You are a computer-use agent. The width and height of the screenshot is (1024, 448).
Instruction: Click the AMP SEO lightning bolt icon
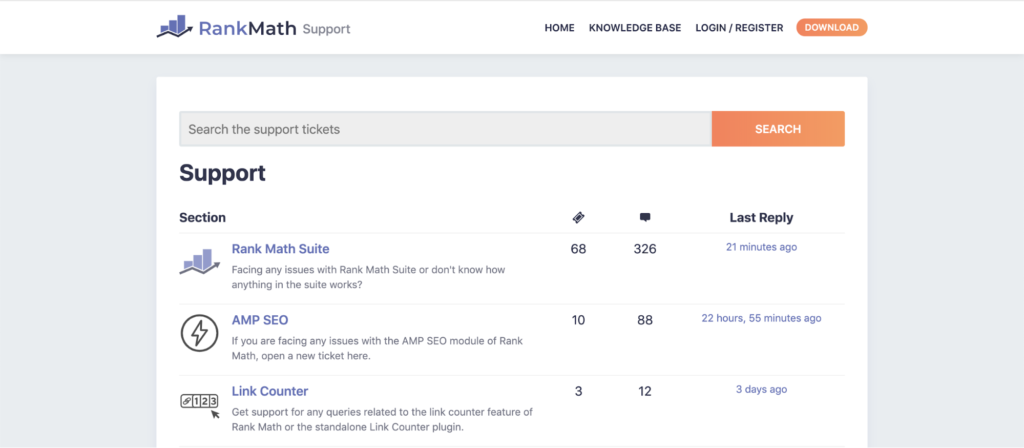click(199, 333)
